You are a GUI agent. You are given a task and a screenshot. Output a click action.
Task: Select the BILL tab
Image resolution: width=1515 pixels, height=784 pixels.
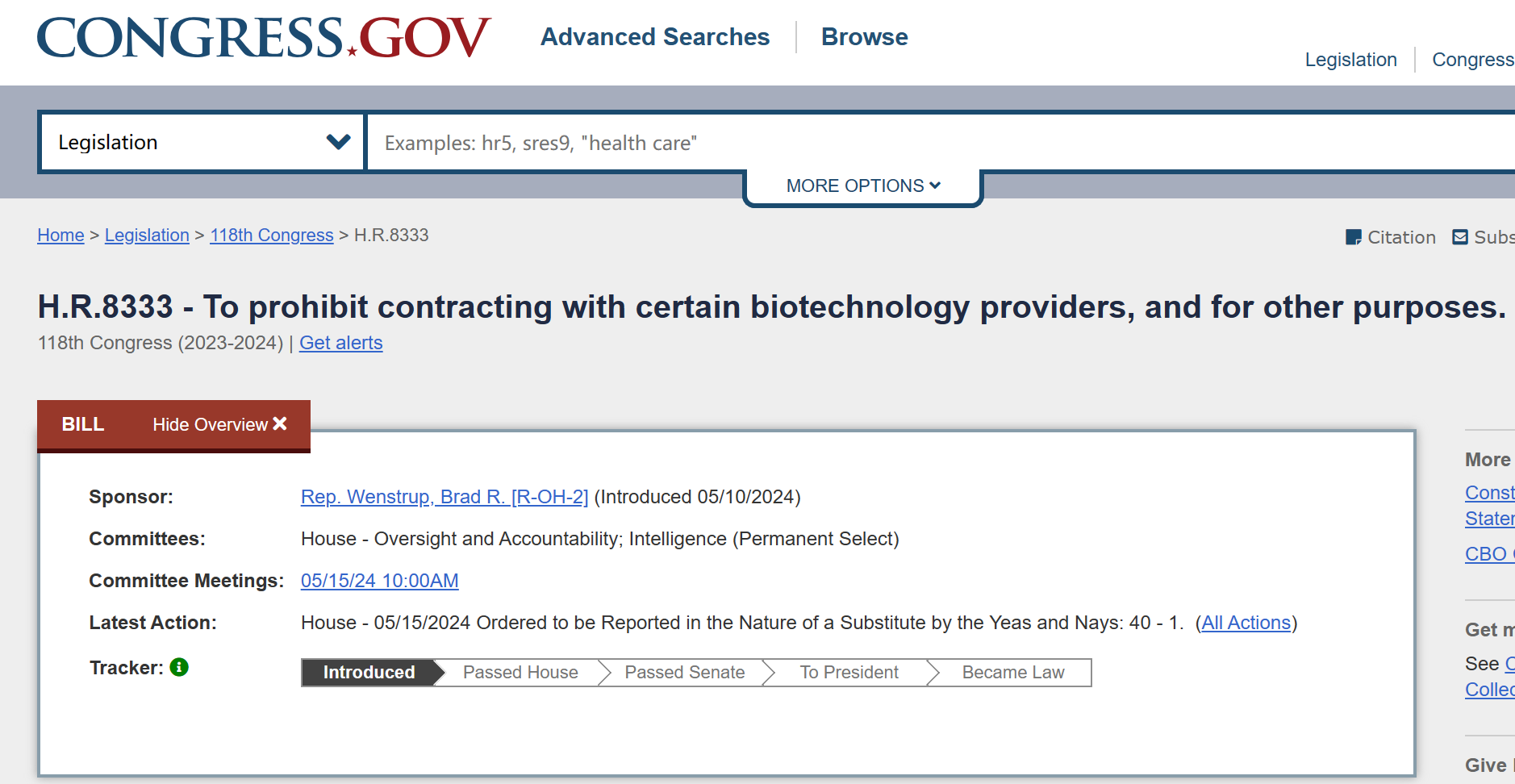(83, 424)
